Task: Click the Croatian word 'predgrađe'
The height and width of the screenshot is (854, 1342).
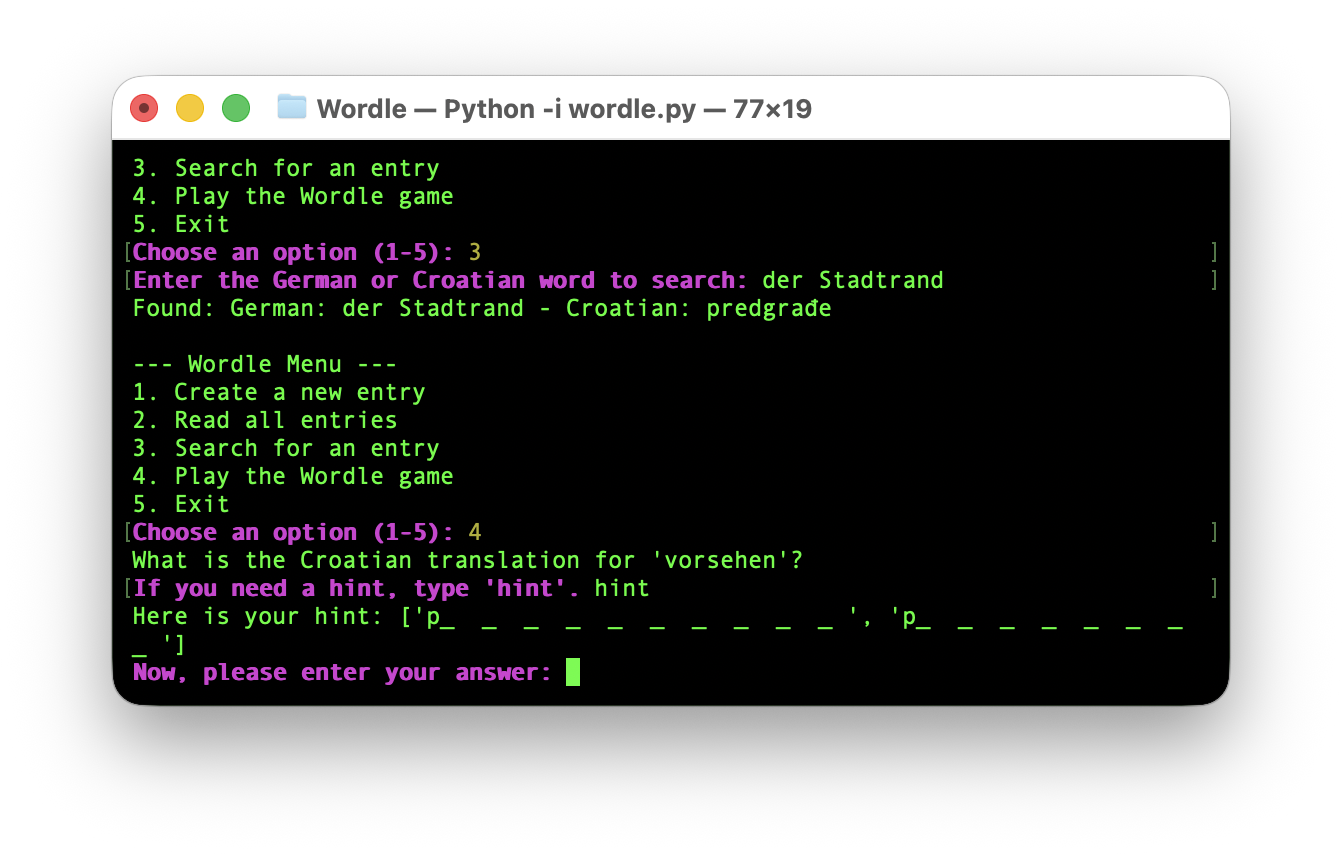Action: click(x=768, y=308)
